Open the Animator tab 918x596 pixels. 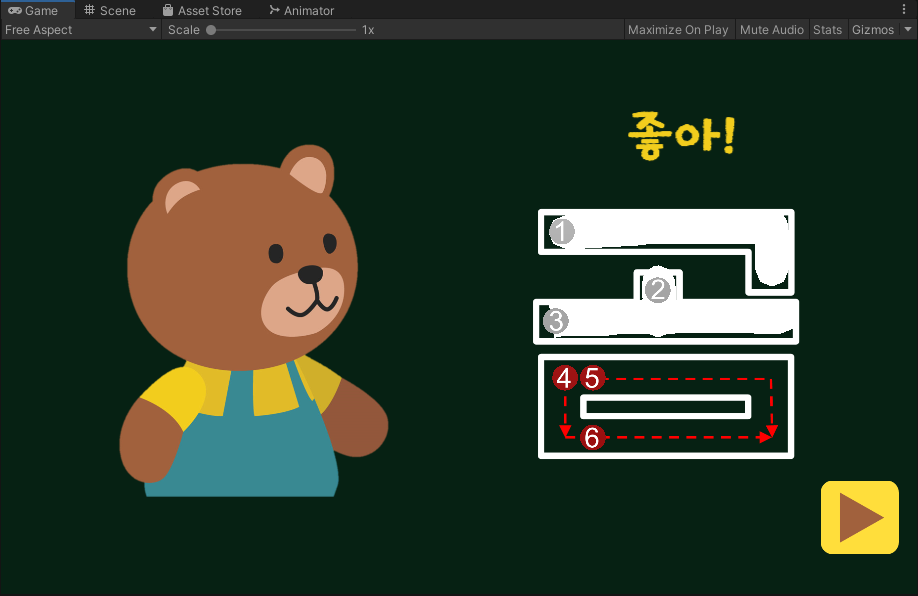302,11
